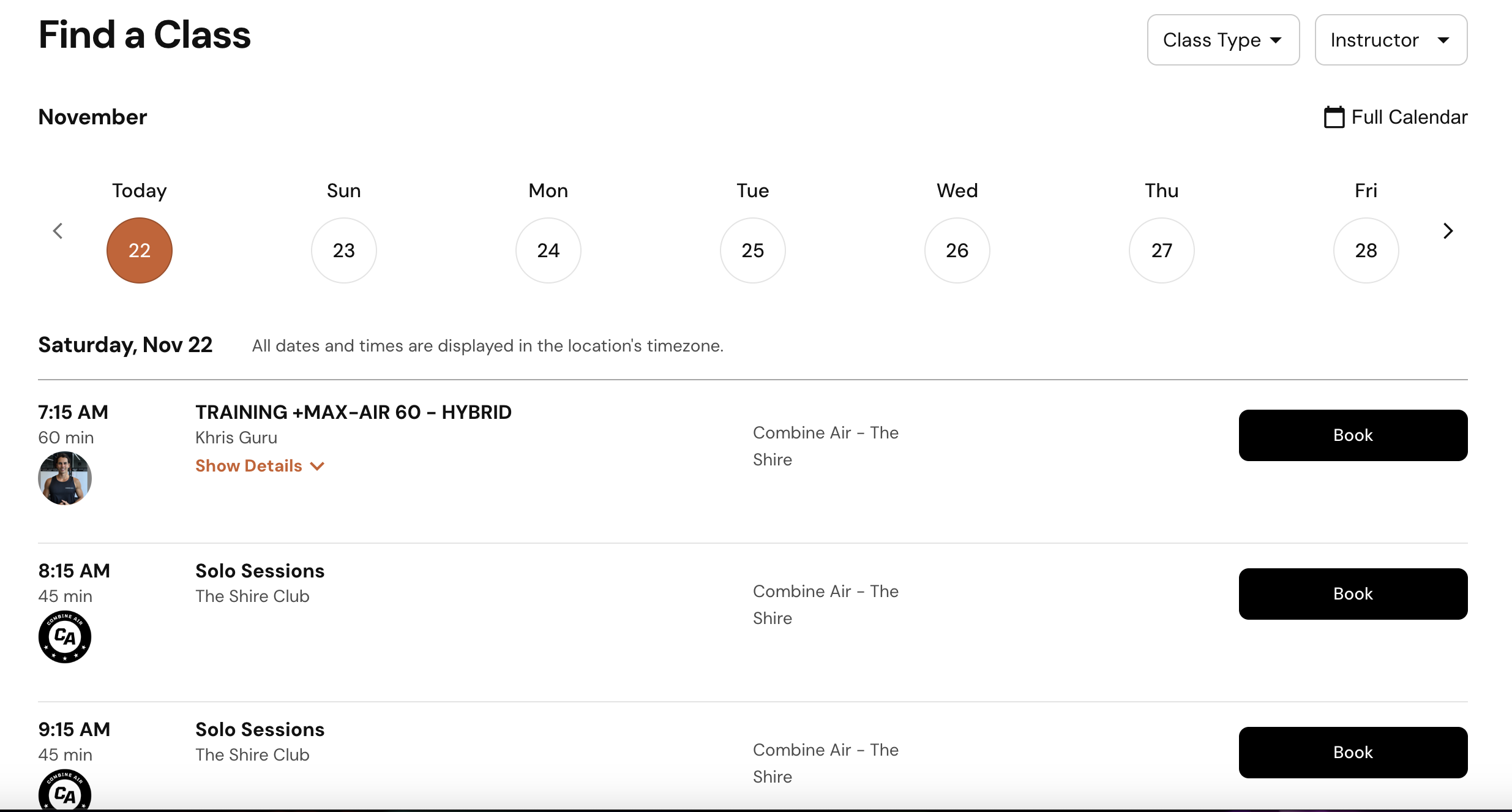Click Khris Guru instructor photo
This screenshot has width=1512, height=812.
[65, 478]
